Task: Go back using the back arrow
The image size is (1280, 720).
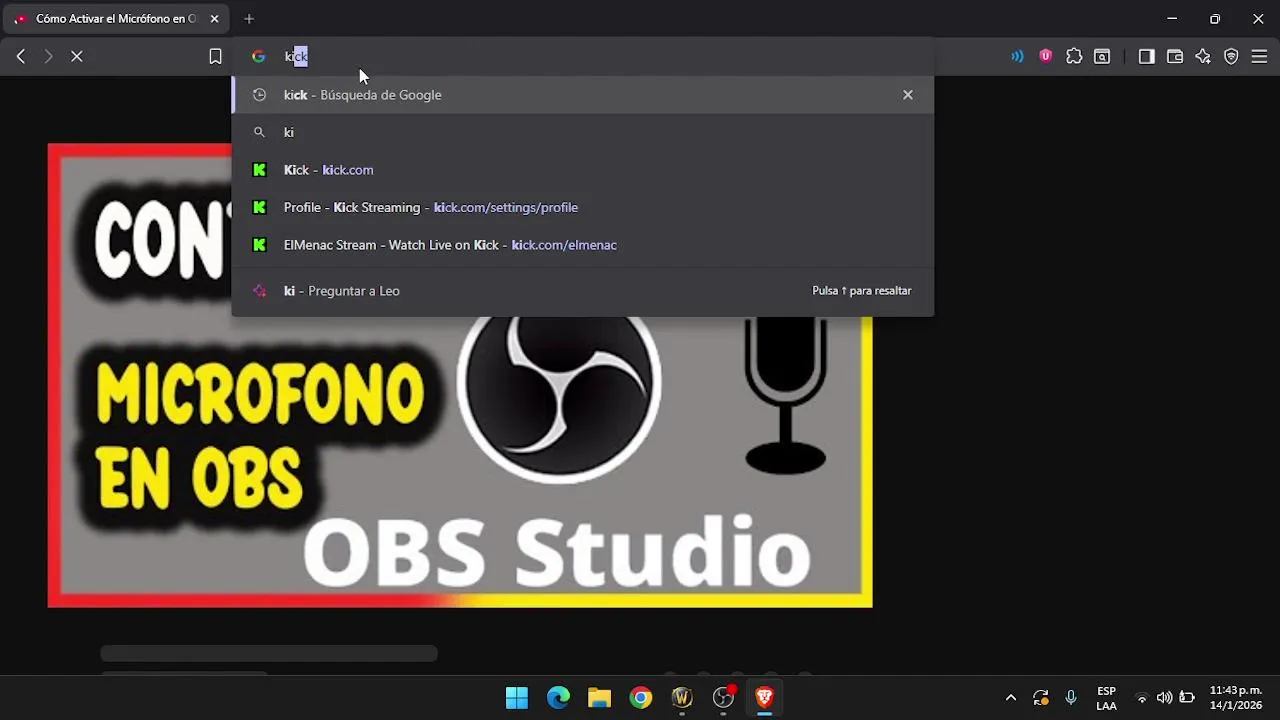Action: tap(21, 57)
